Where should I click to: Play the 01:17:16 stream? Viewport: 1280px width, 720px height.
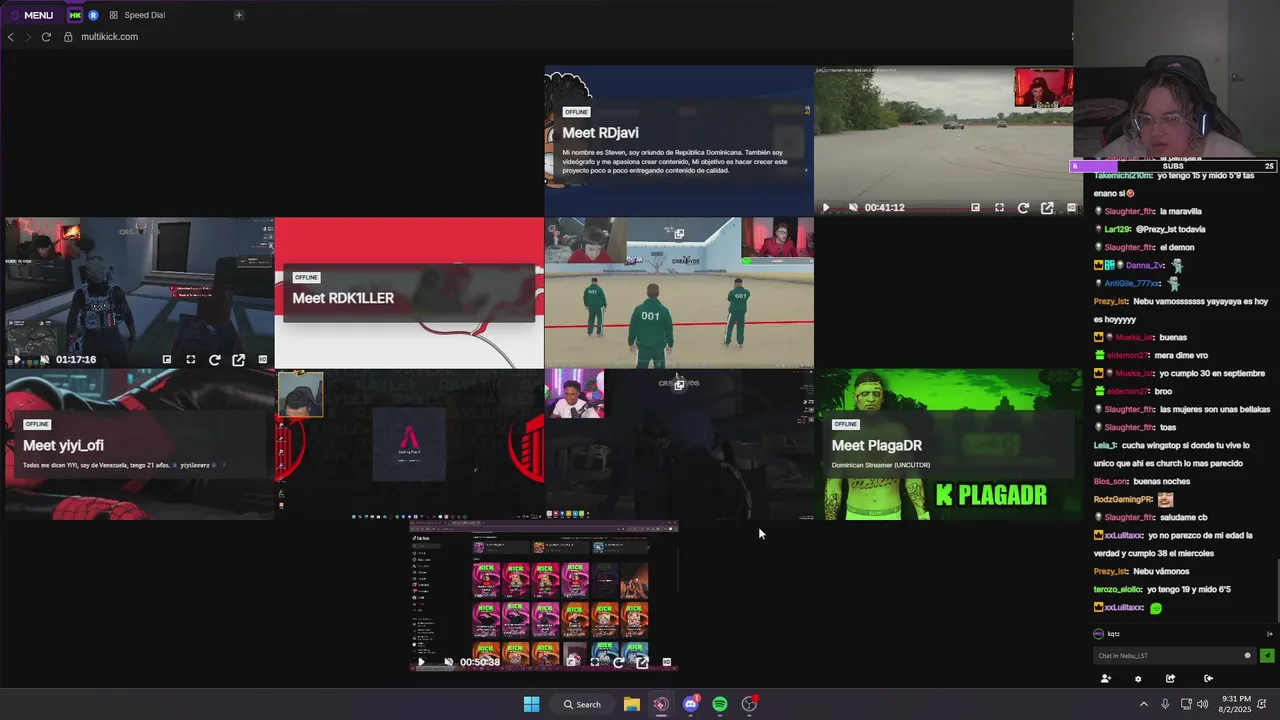17,360
